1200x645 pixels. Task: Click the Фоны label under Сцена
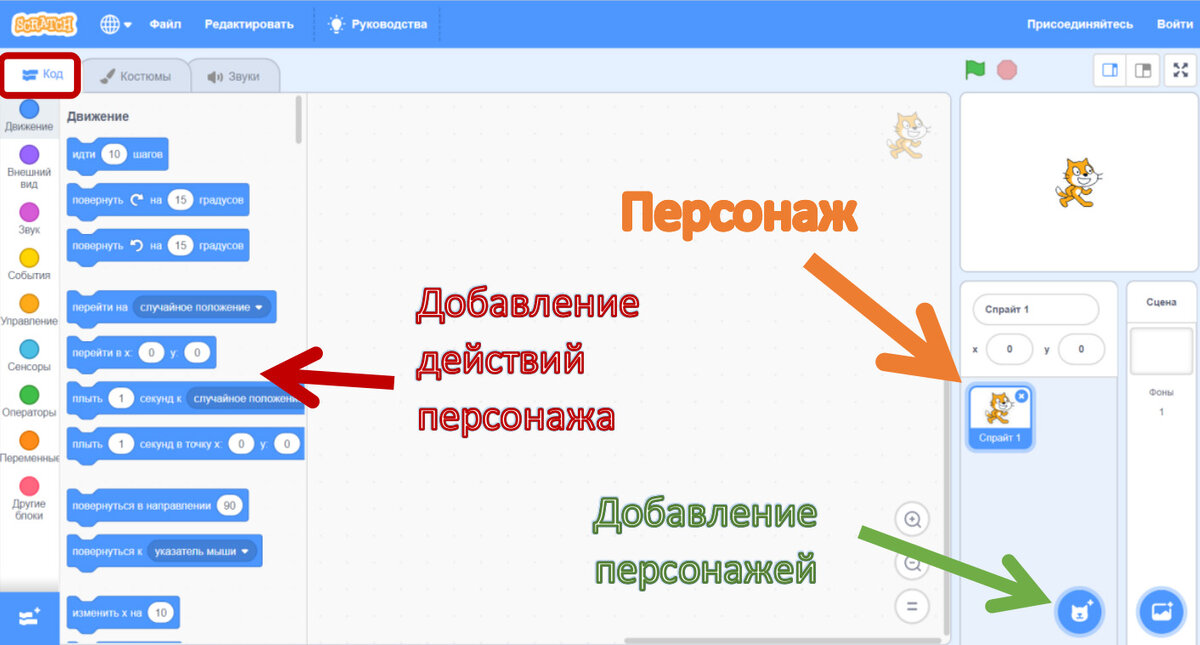coord(1161,392)
